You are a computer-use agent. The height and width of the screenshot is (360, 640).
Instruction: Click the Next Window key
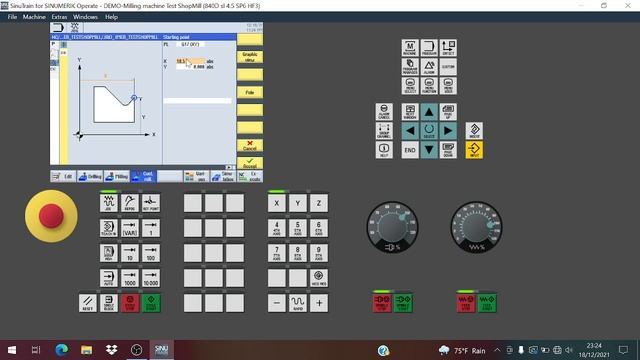[410, 111]
